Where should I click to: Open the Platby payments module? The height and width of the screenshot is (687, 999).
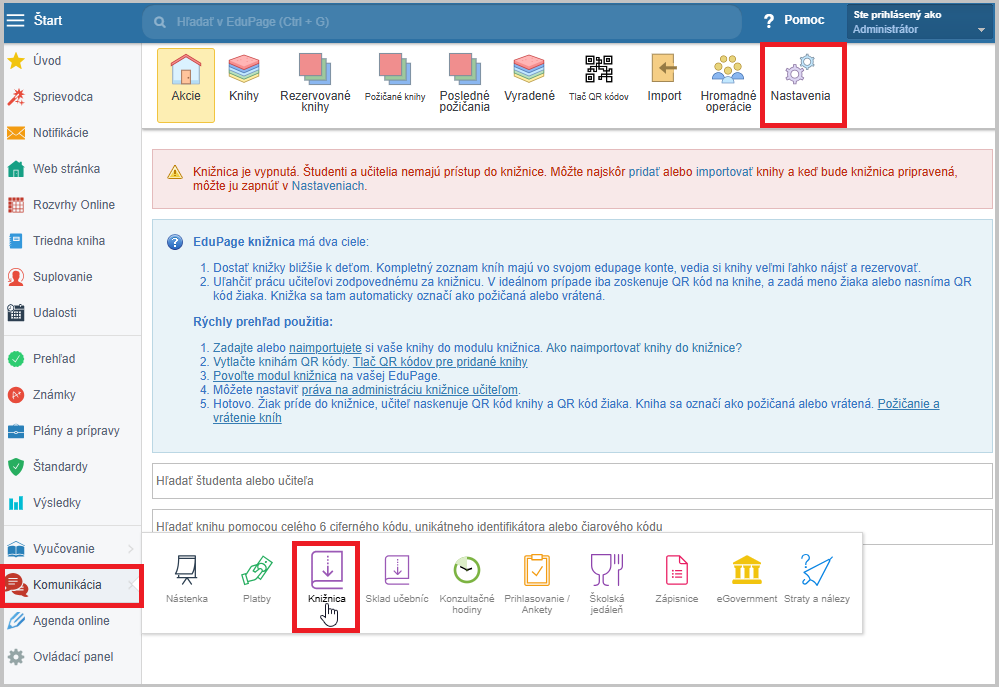(257, 579)
